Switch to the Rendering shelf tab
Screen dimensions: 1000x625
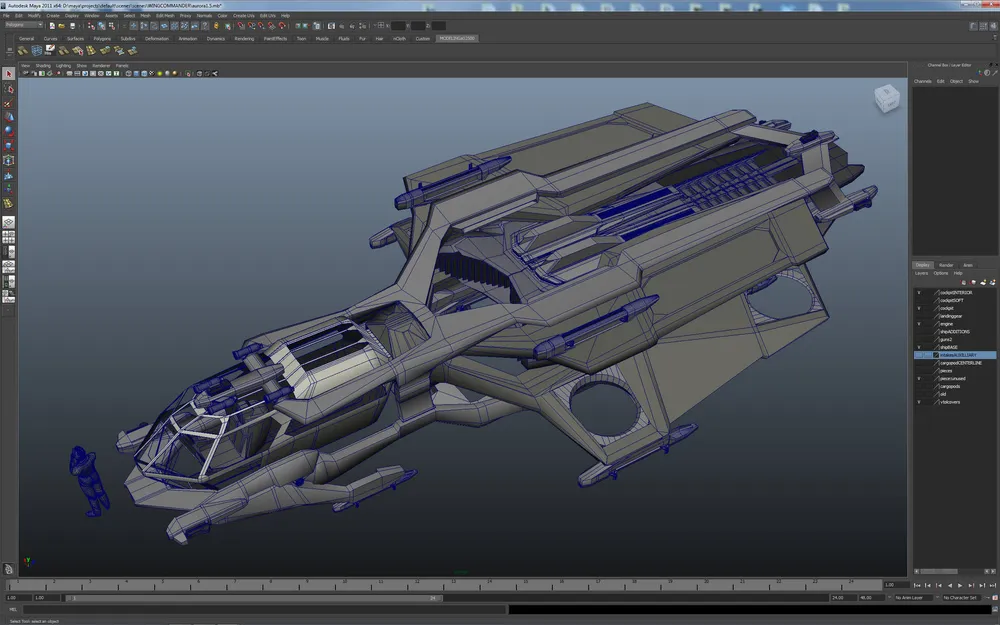click(244, 39)
